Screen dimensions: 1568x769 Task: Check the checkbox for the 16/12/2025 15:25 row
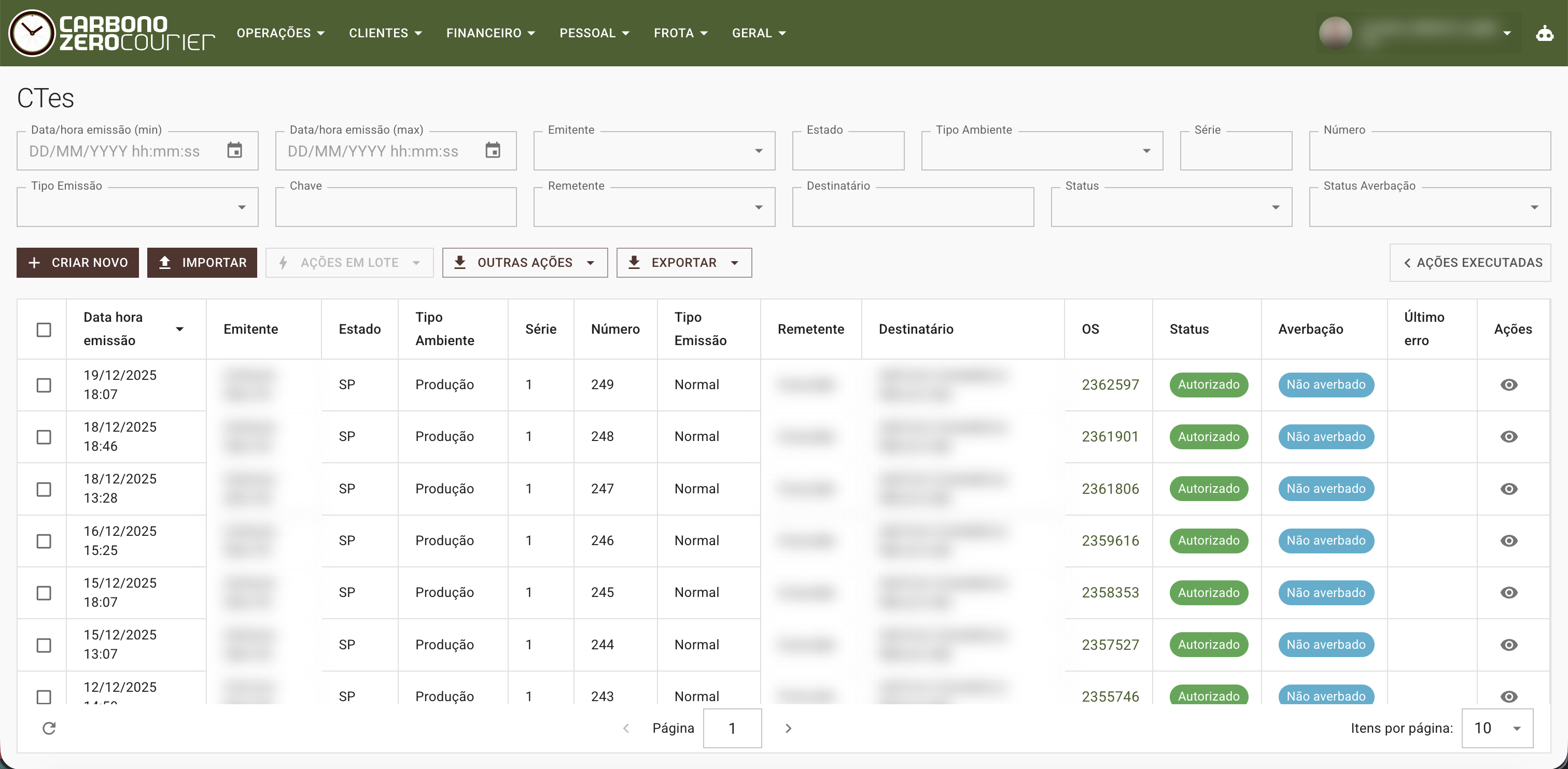click(43, 541)
